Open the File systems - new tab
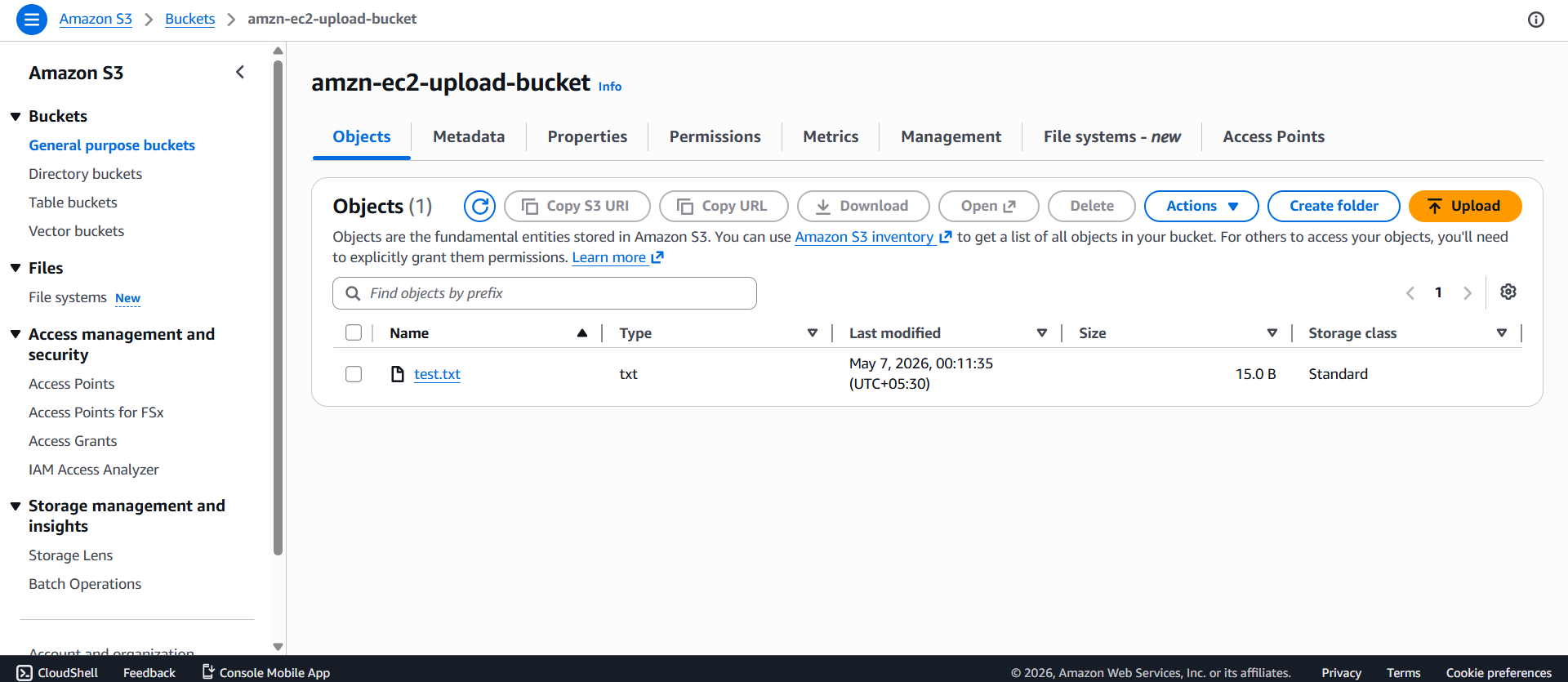The image size is (1568, 682). (x=1111, y=137)
